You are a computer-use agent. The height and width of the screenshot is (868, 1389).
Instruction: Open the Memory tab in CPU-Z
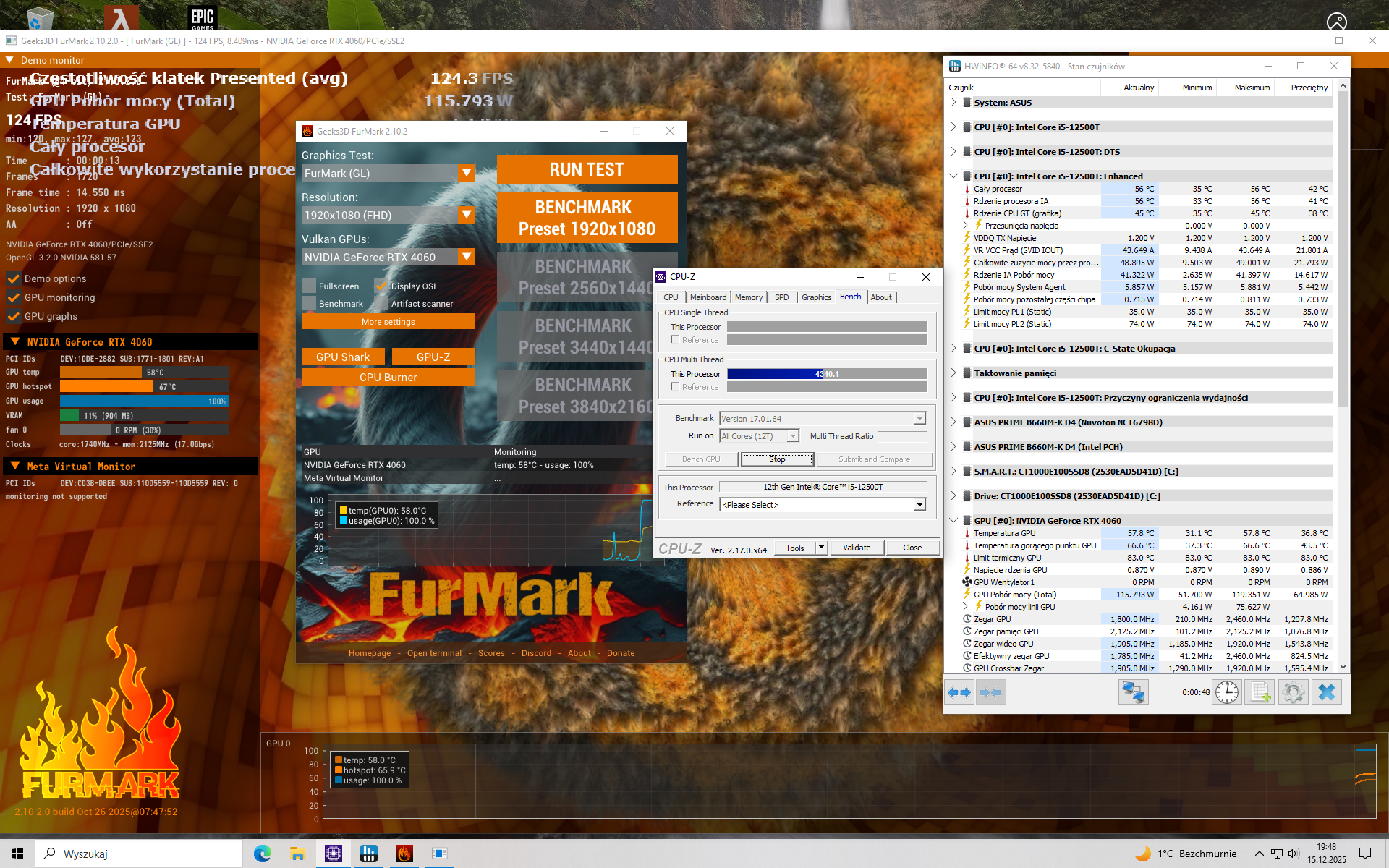(748, 297)
